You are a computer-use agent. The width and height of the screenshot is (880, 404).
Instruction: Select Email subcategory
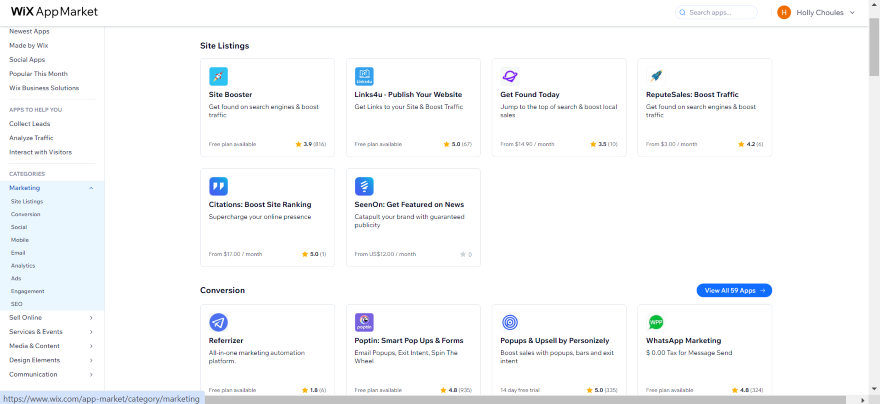(18, 253)
